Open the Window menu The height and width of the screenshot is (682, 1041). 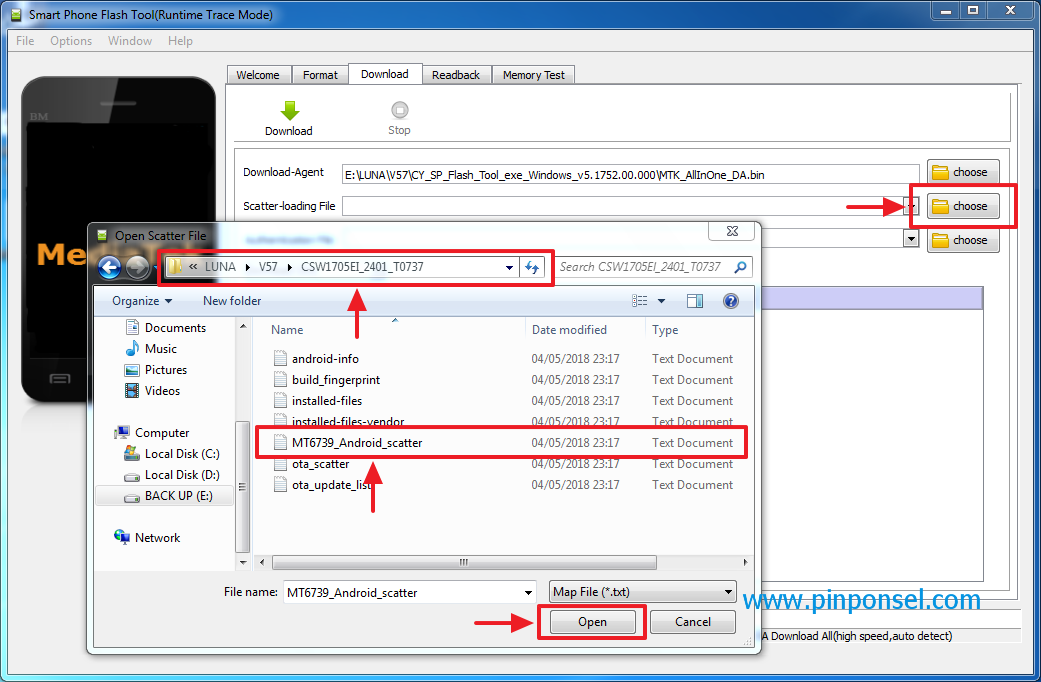click(130, 41)
